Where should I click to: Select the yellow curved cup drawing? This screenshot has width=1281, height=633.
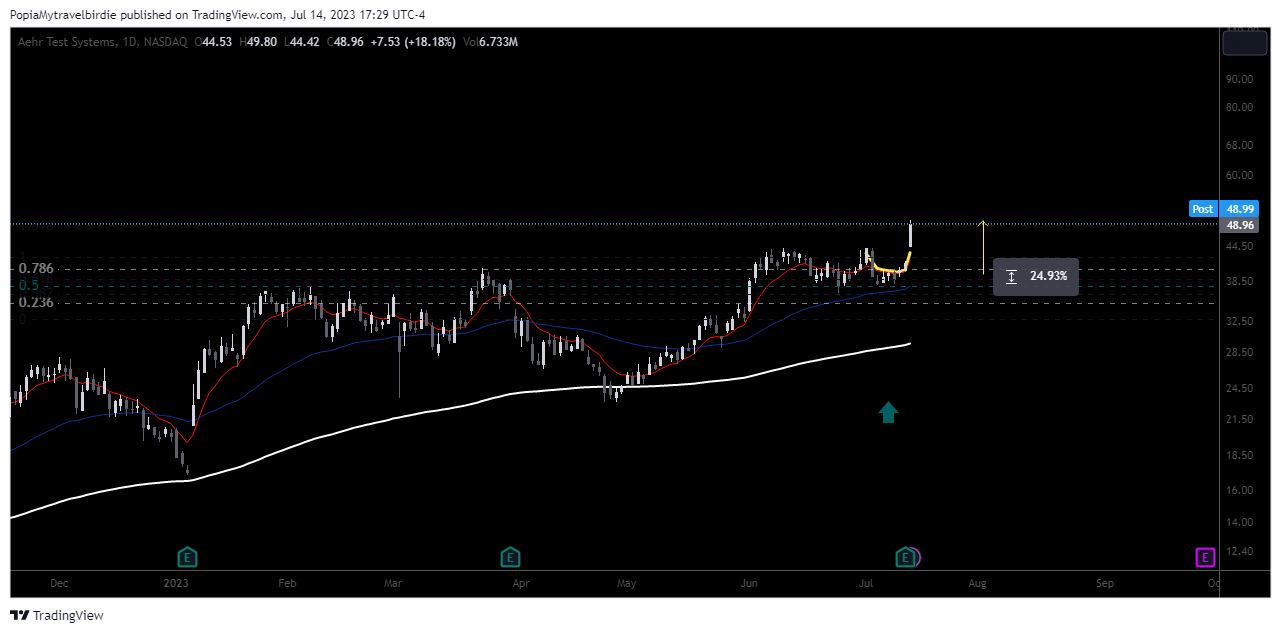(x=889, y=265)
